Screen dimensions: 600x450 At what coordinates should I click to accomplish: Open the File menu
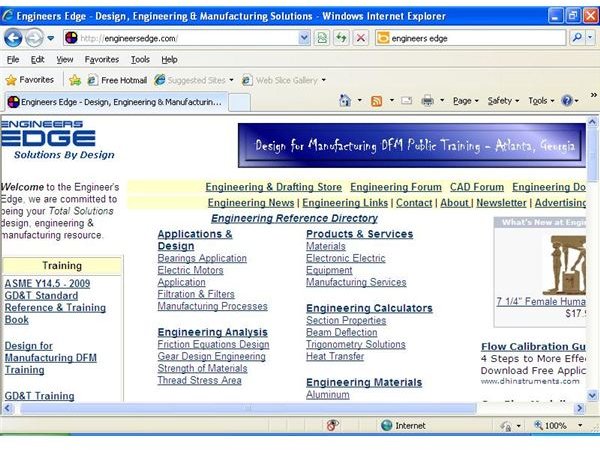point(13,59)
